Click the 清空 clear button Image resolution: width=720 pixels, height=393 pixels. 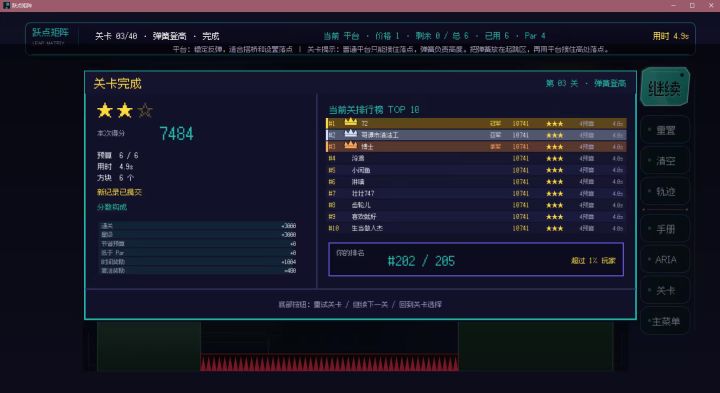[x=665, y=161]
